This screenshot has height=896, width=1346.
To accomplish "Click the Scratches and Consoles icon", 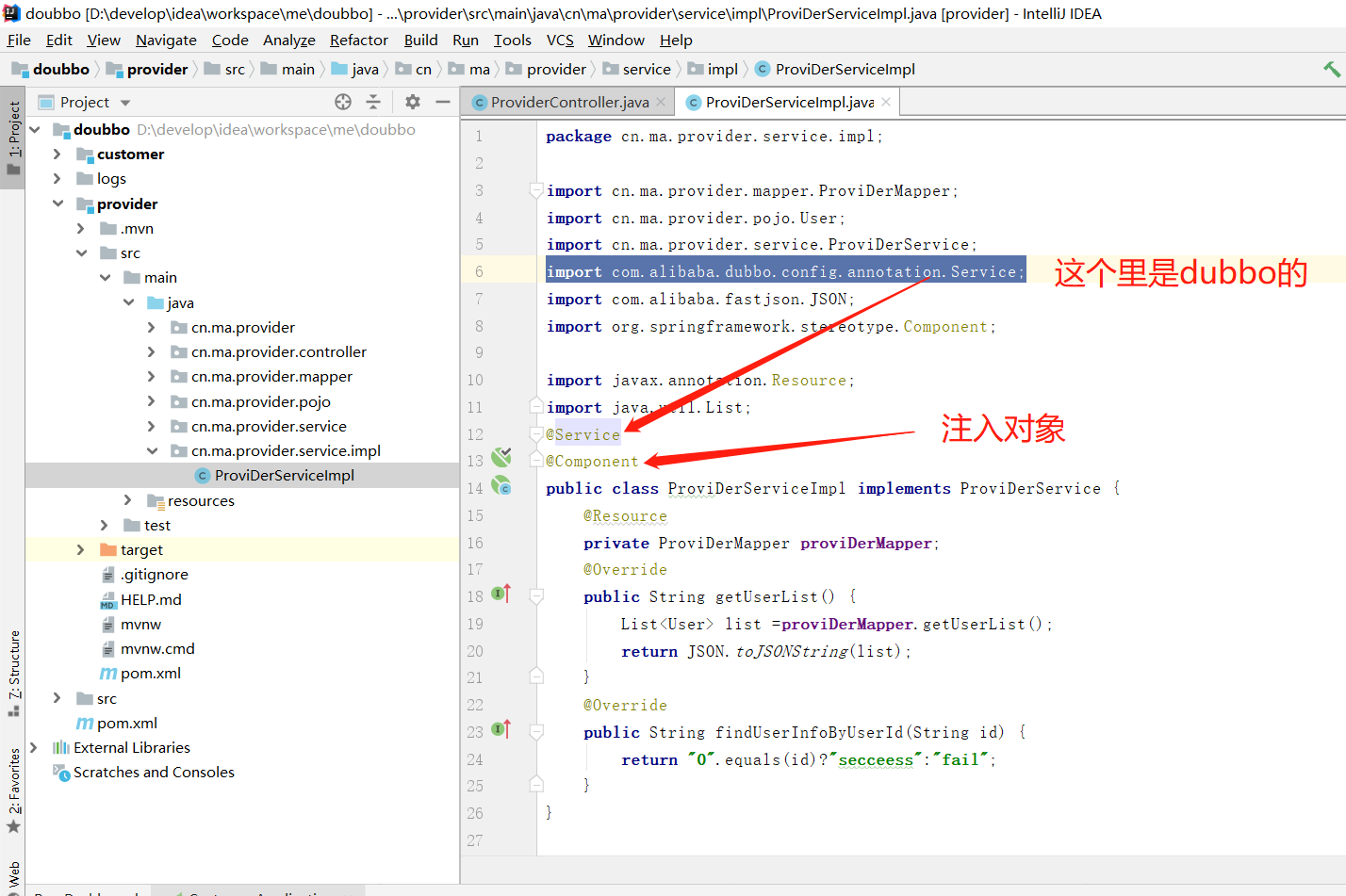I will point(61,773).
